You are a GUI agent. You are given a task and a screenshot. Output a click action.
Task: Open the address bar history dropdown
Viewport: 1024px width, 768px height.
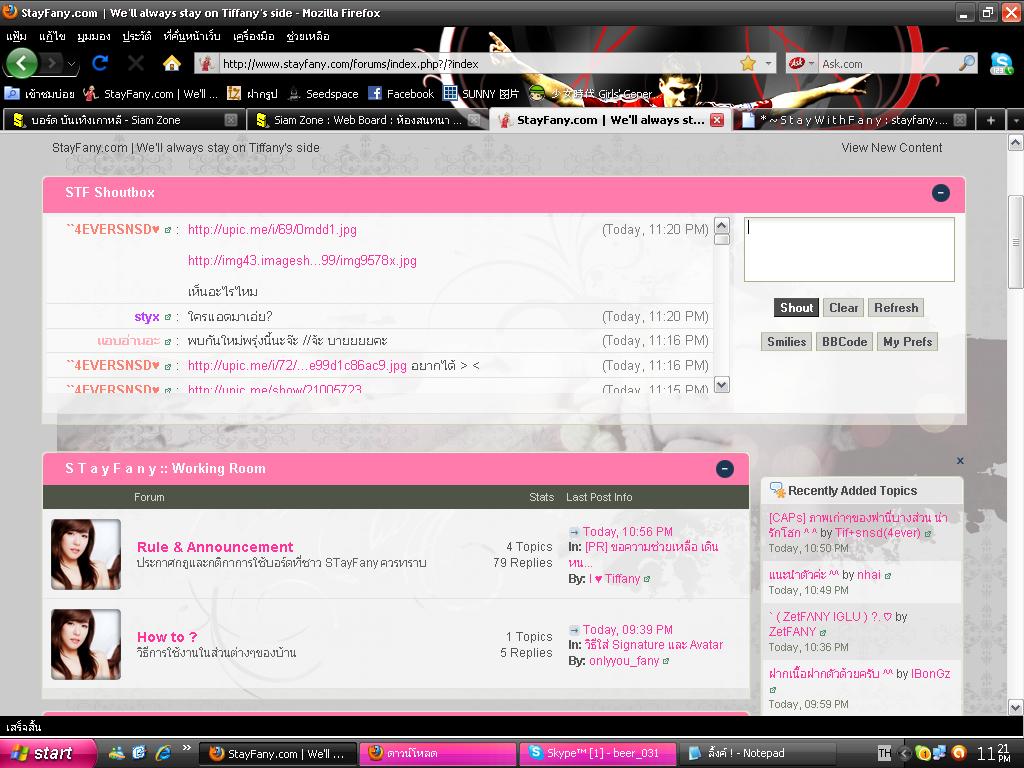(x=768, y=63)
